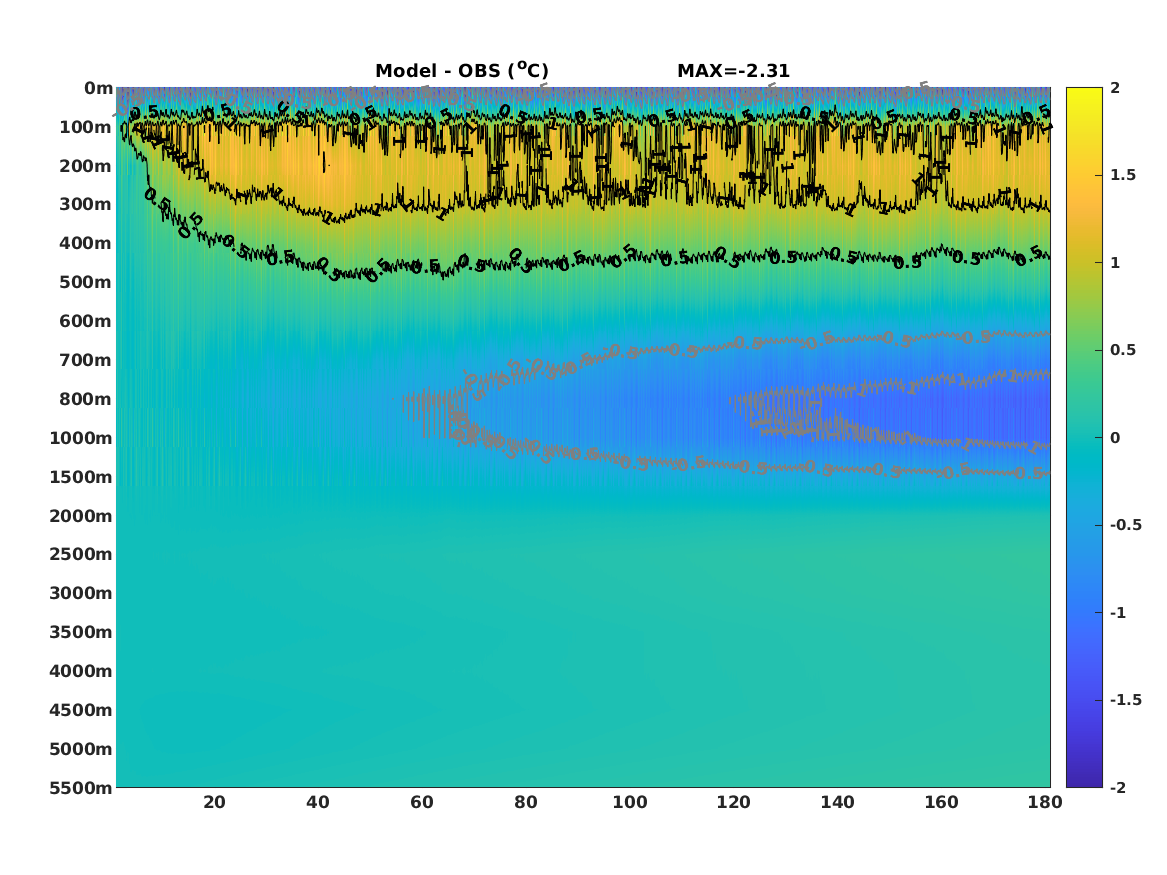Click the colorbar label '-1.5'
Image resolution: width=1167 pixels, height=875 pixels.
[1126, 700]
